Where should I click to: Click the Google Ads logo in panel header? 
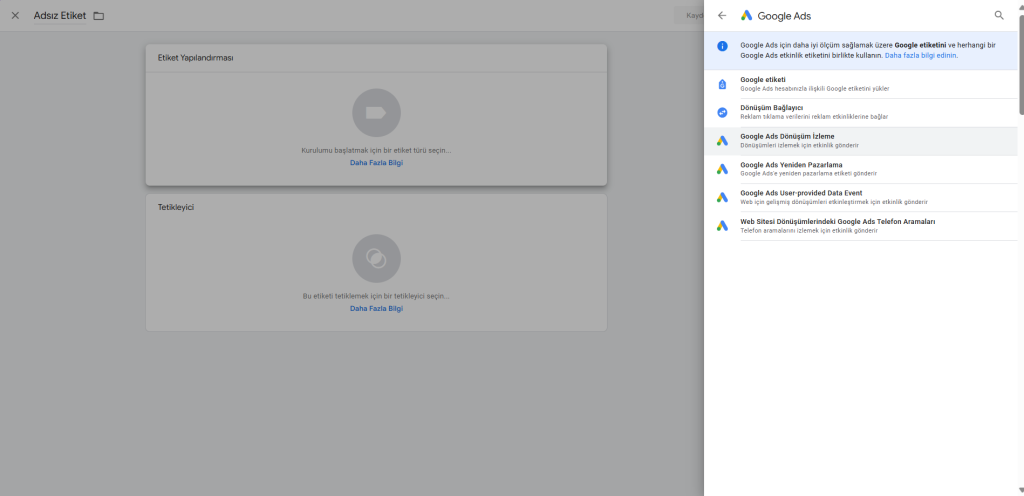746,16
